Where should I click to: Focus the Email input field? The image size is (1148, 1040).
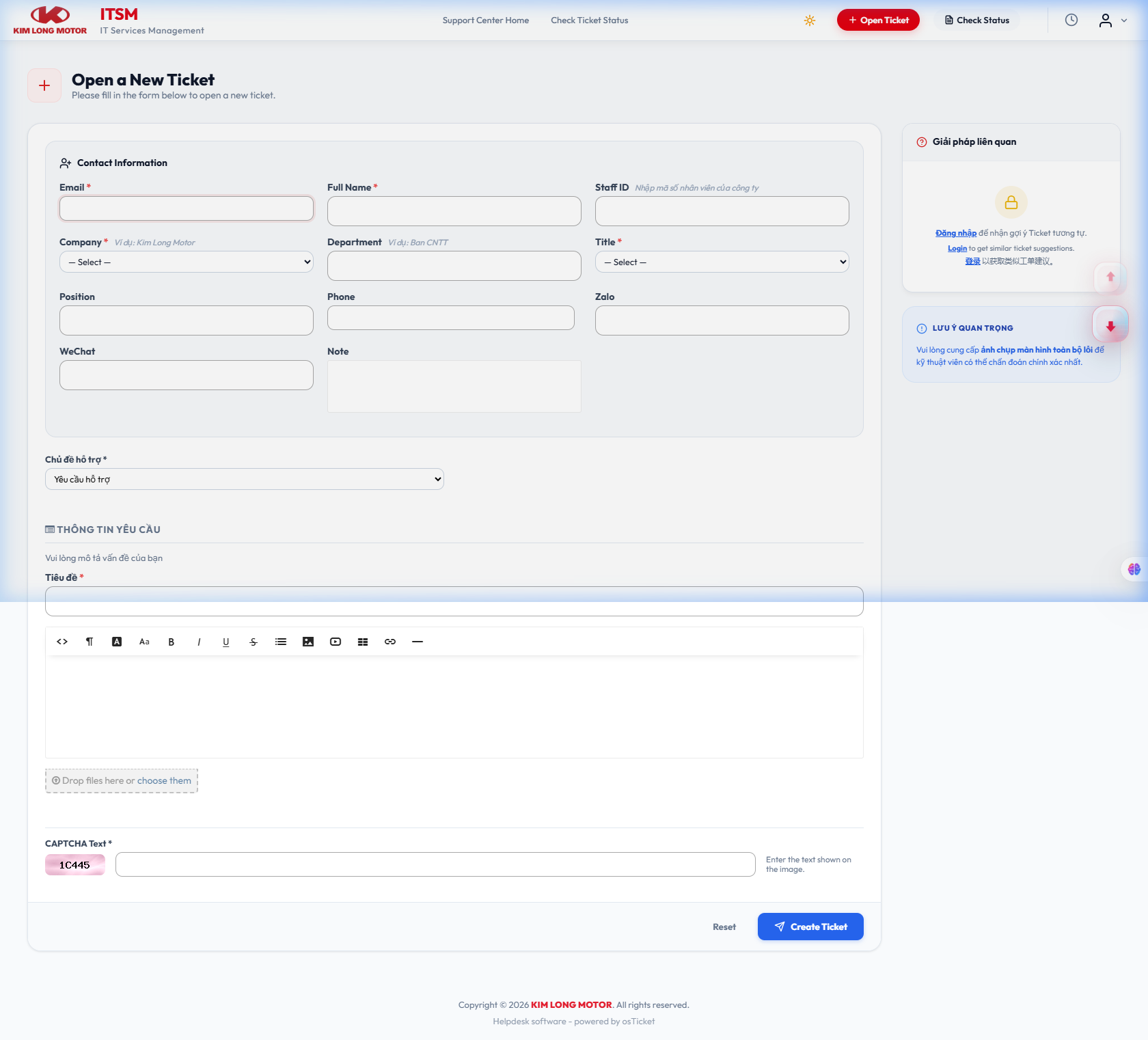pos(187,208)
